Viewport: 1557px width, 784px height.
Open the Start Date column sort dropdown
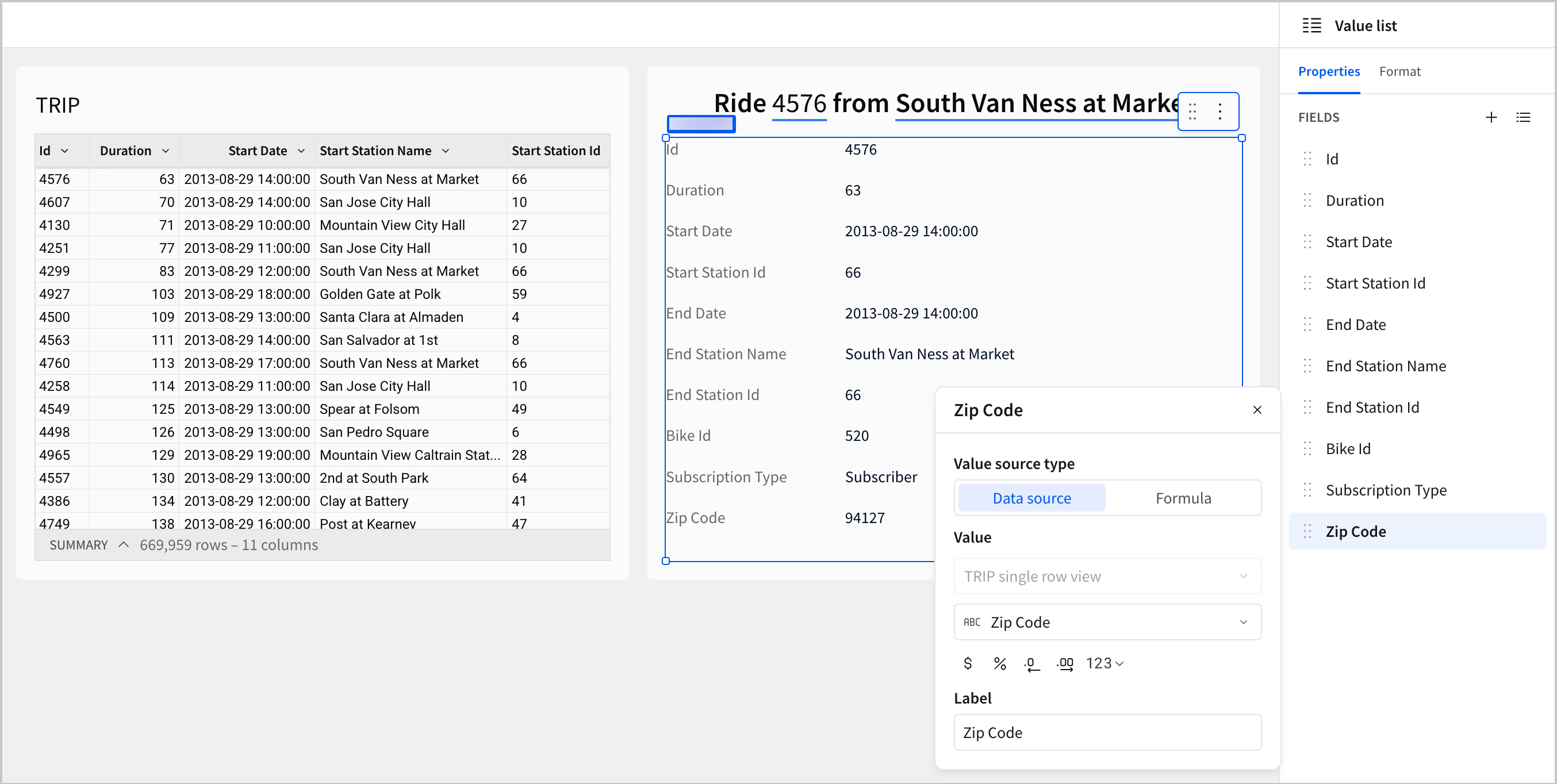click(x=302, y=151)
